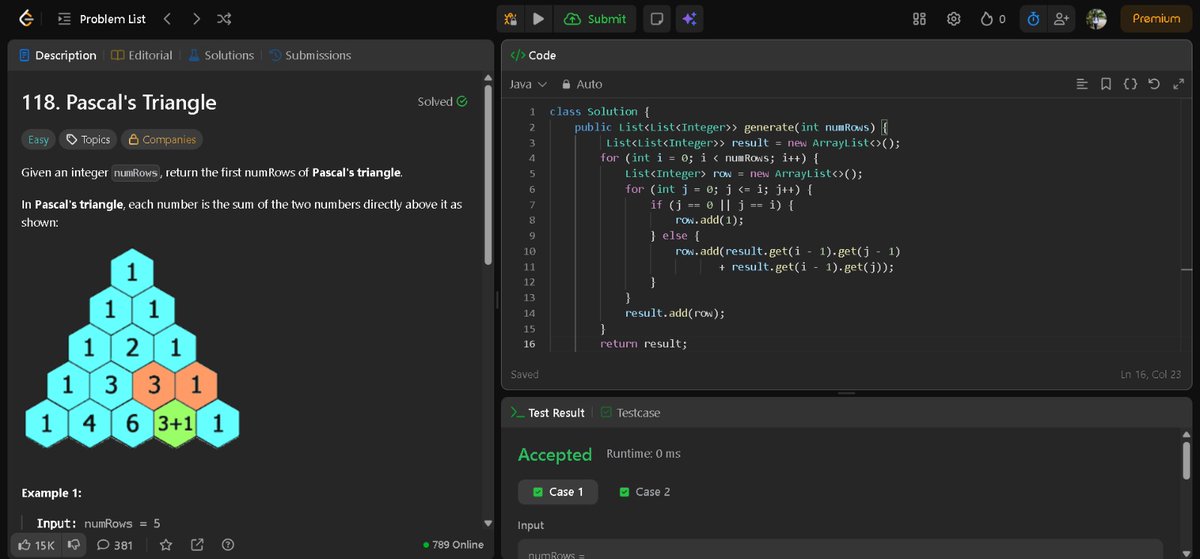Expand the code editor to fullscreen
Viewport: 1200px width, 559px height.
tap(1178, 84)
